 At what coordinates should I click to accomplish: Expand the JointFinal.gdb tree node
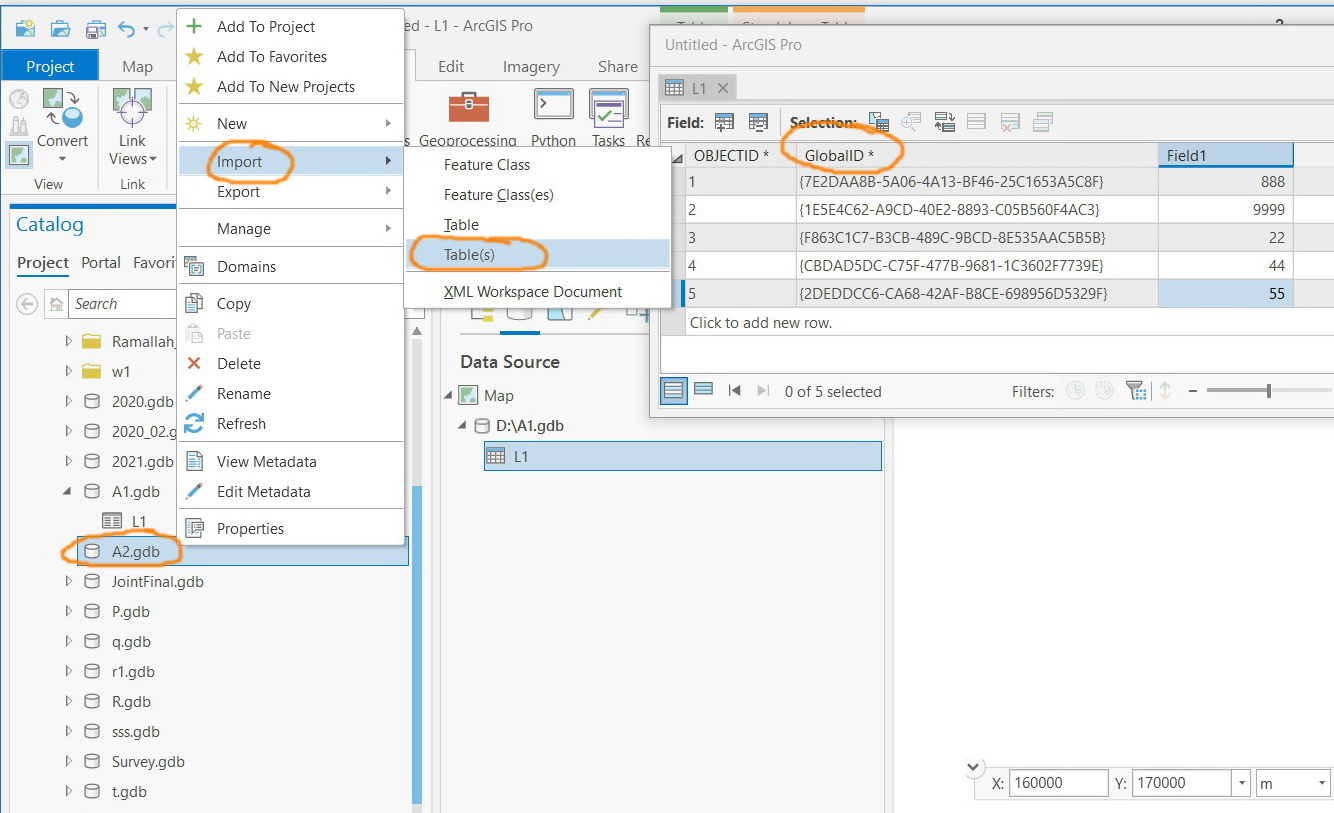click(69, 581)
